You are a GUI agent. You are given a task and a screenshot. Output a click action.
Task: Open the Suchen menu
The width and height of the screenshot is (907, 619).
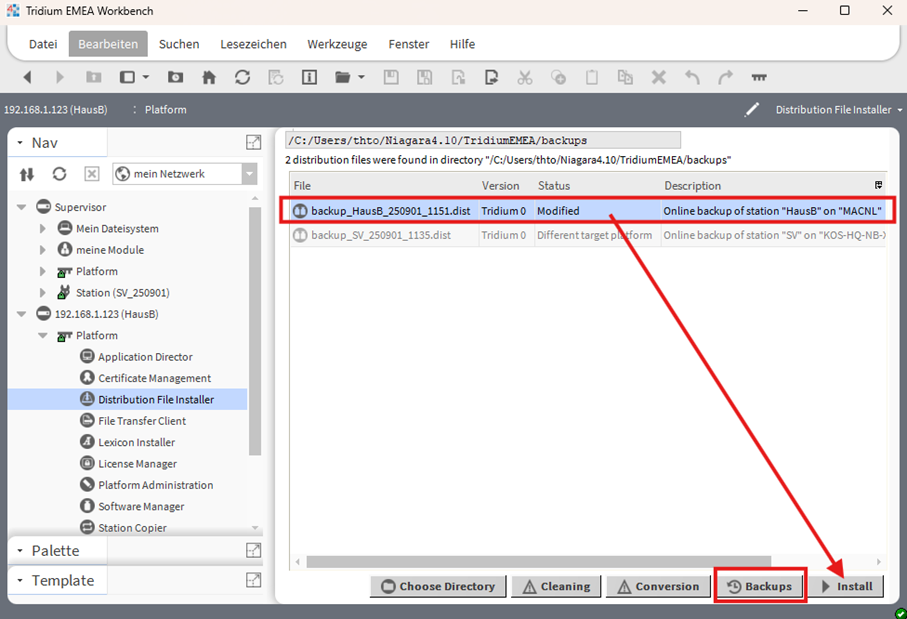179,44
